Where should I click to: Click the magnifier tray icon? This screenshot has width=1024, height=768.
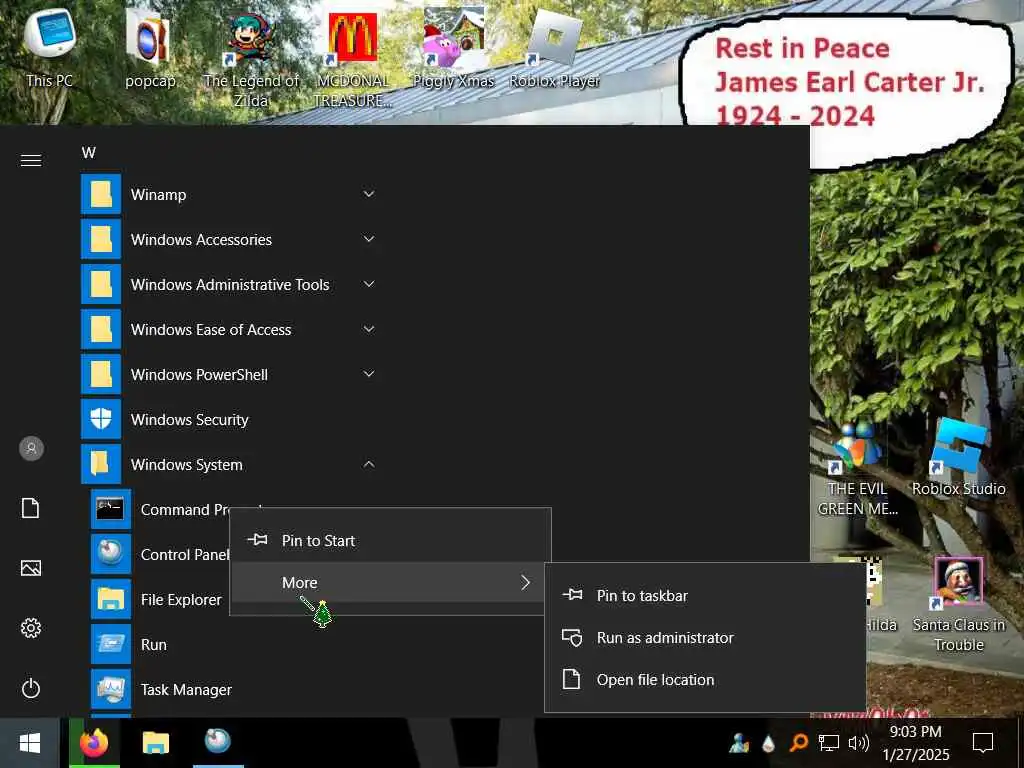tap(798, 743)
